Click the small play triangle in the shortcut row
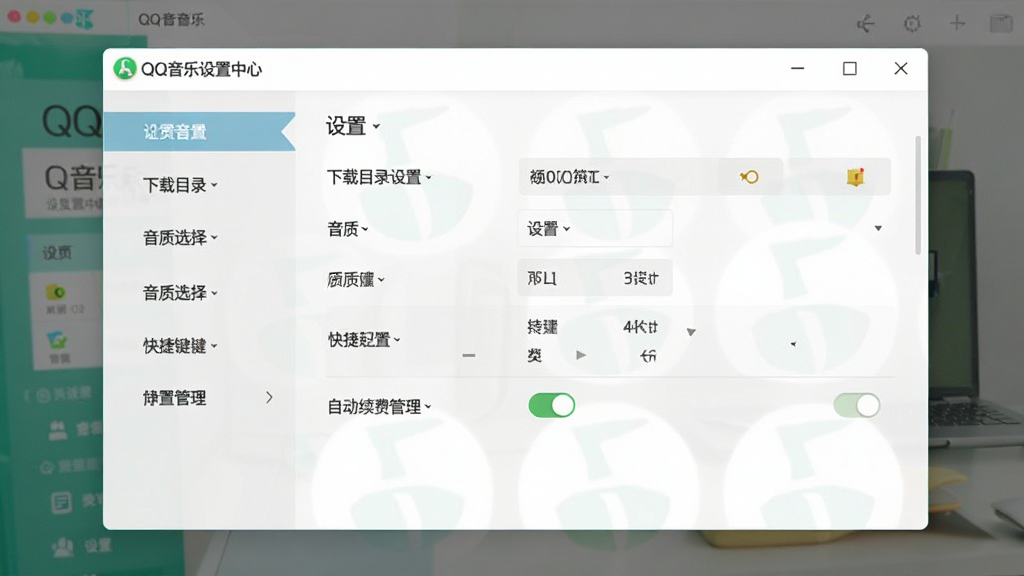This screenshot has height=576, width=1024. click(581, 355)
